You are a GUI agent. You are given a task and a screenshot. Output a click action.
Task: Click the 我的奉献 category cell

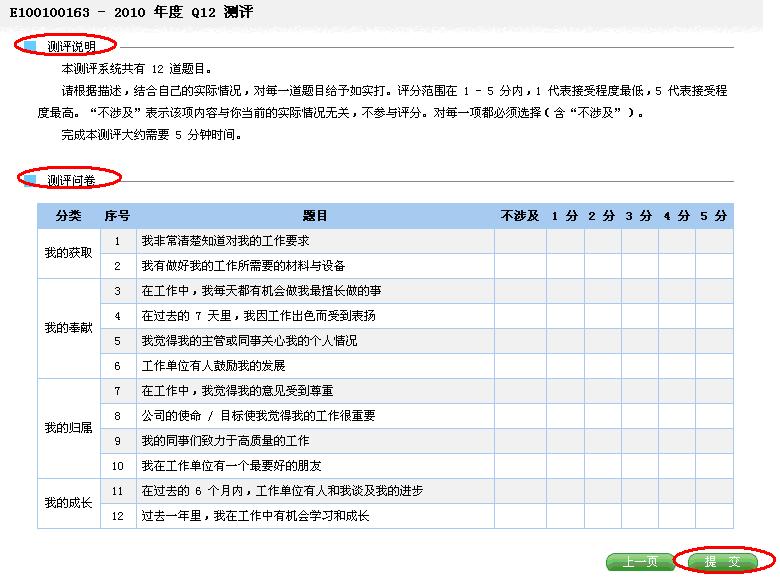pyautogui.click(x=68, y=328)
